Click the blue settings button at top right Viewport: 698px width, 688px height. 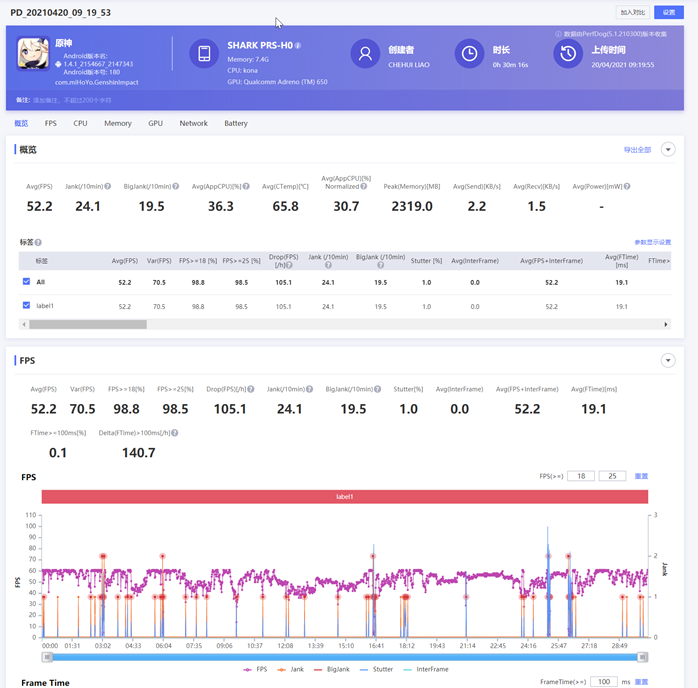[x=669, y=13]
